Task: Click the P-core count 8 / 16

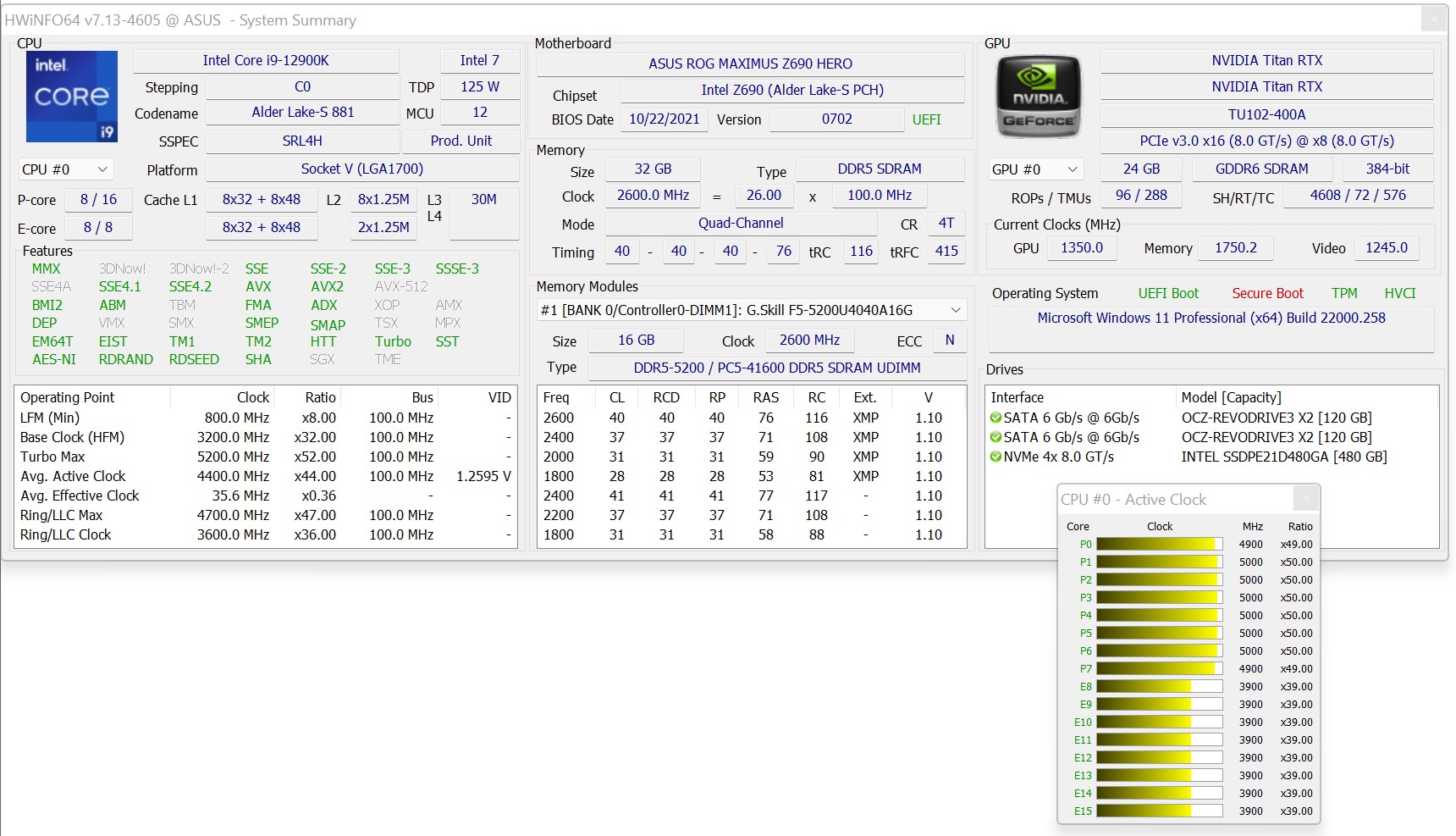Action: click(x=99, y=200)
